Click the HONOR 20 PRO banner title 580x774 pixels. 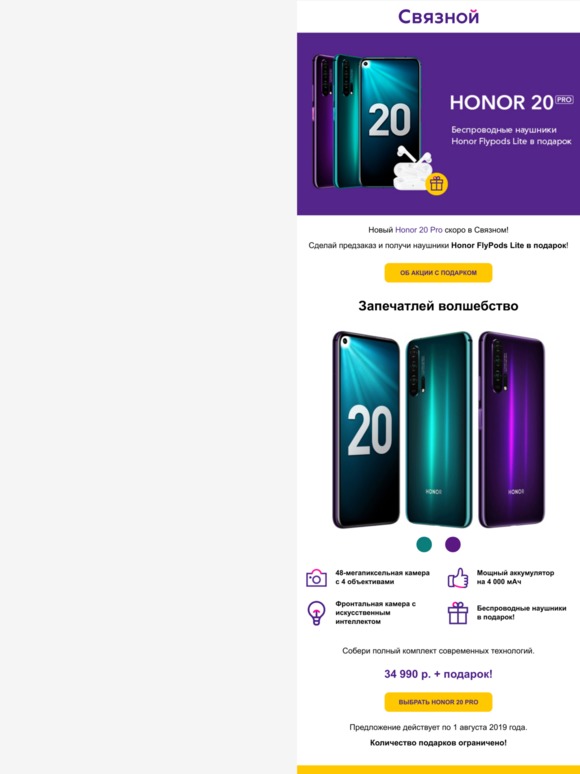pyautogui.click(x=511, y=103)
